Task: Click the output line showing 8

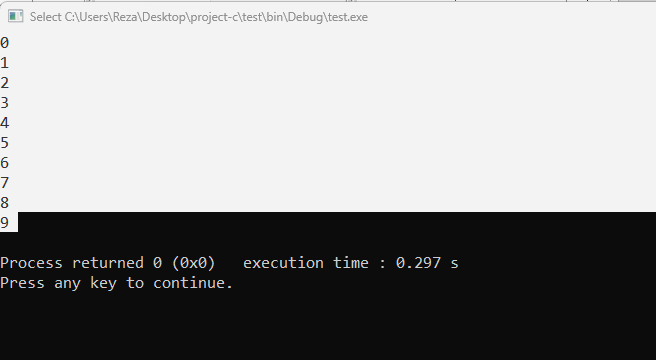Action: pyautogui.click(x=5, y=203)
